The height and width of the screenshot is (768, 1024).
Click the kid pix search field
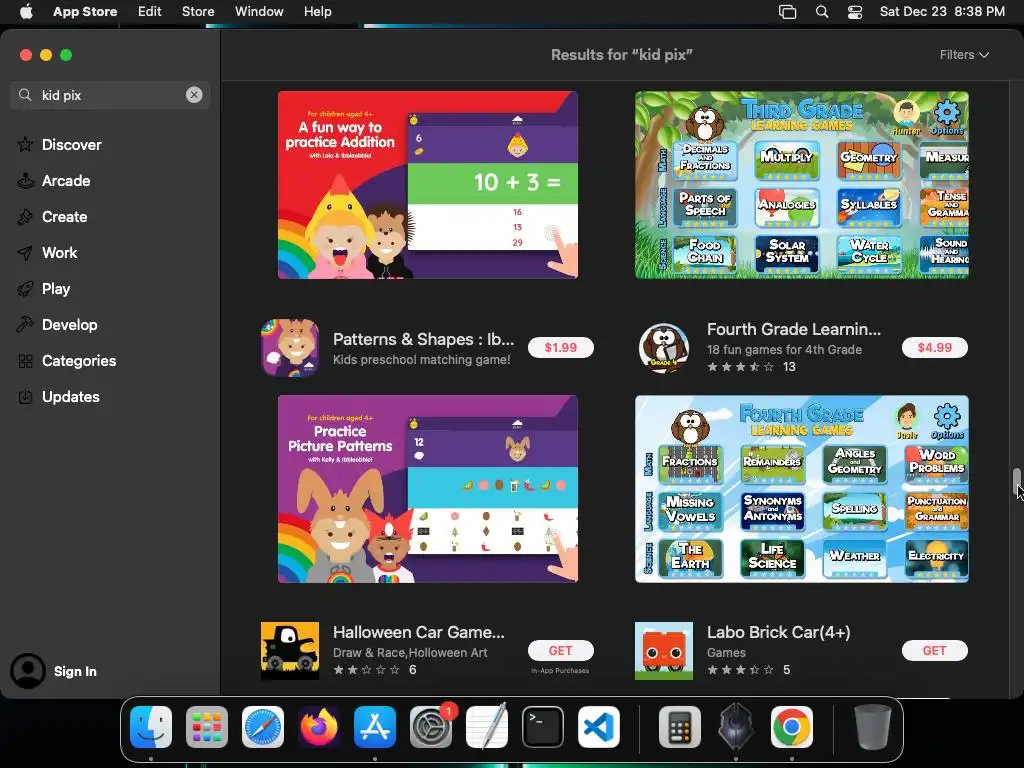[x=110, y=95]
